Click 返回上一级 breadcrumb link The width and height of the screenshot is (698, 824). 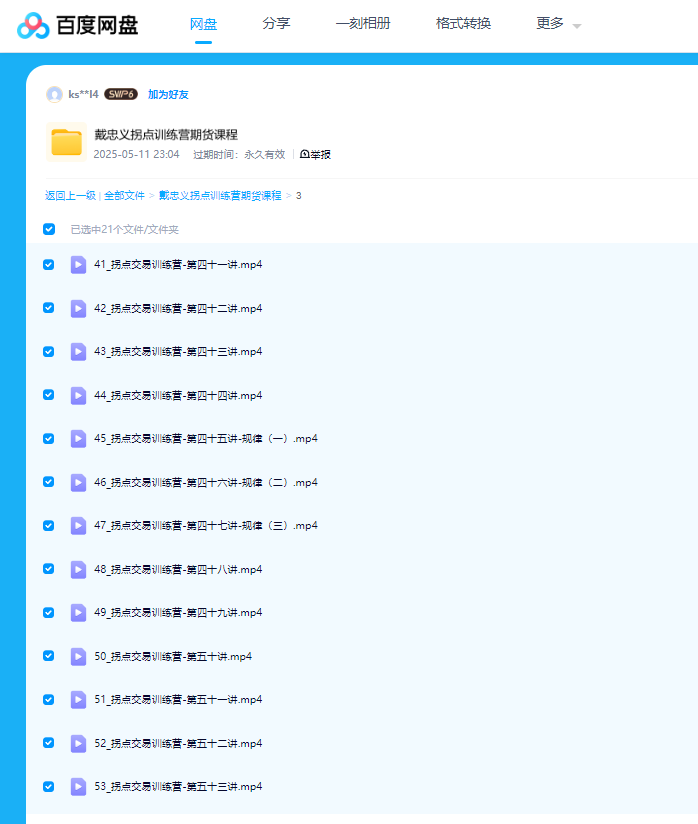pos(70,195)
